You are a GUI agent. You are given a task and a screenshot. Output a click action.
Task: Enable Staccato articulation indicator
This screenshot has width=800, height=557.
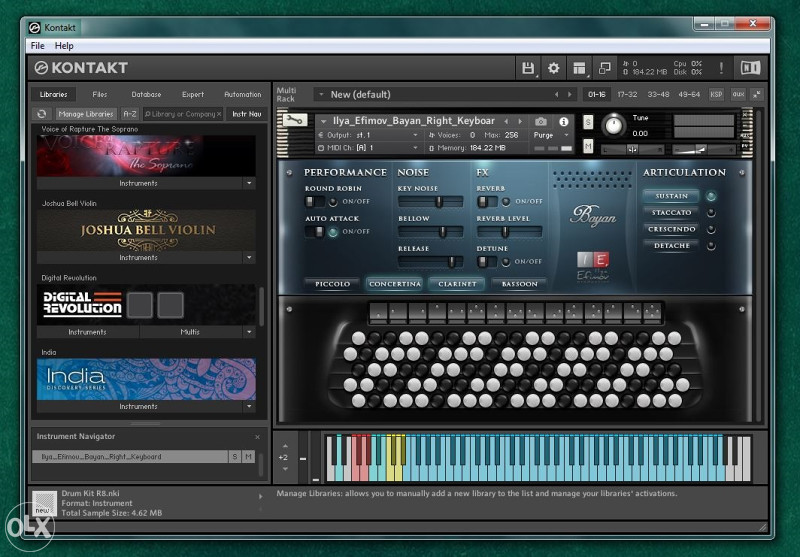coord(711,213)
